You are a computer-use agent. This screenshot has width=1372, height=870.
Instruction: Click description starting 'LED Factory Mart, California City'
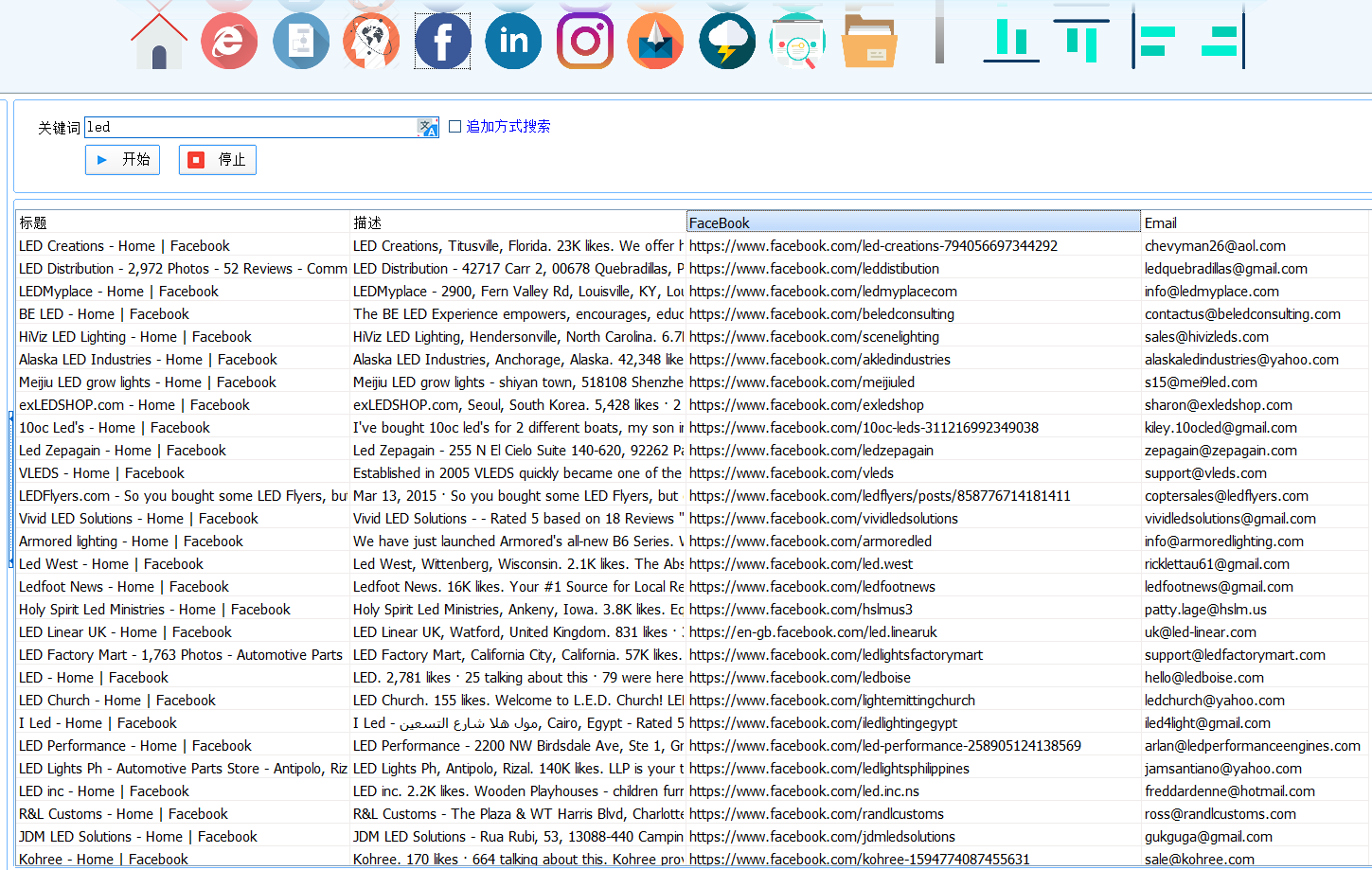518,655
